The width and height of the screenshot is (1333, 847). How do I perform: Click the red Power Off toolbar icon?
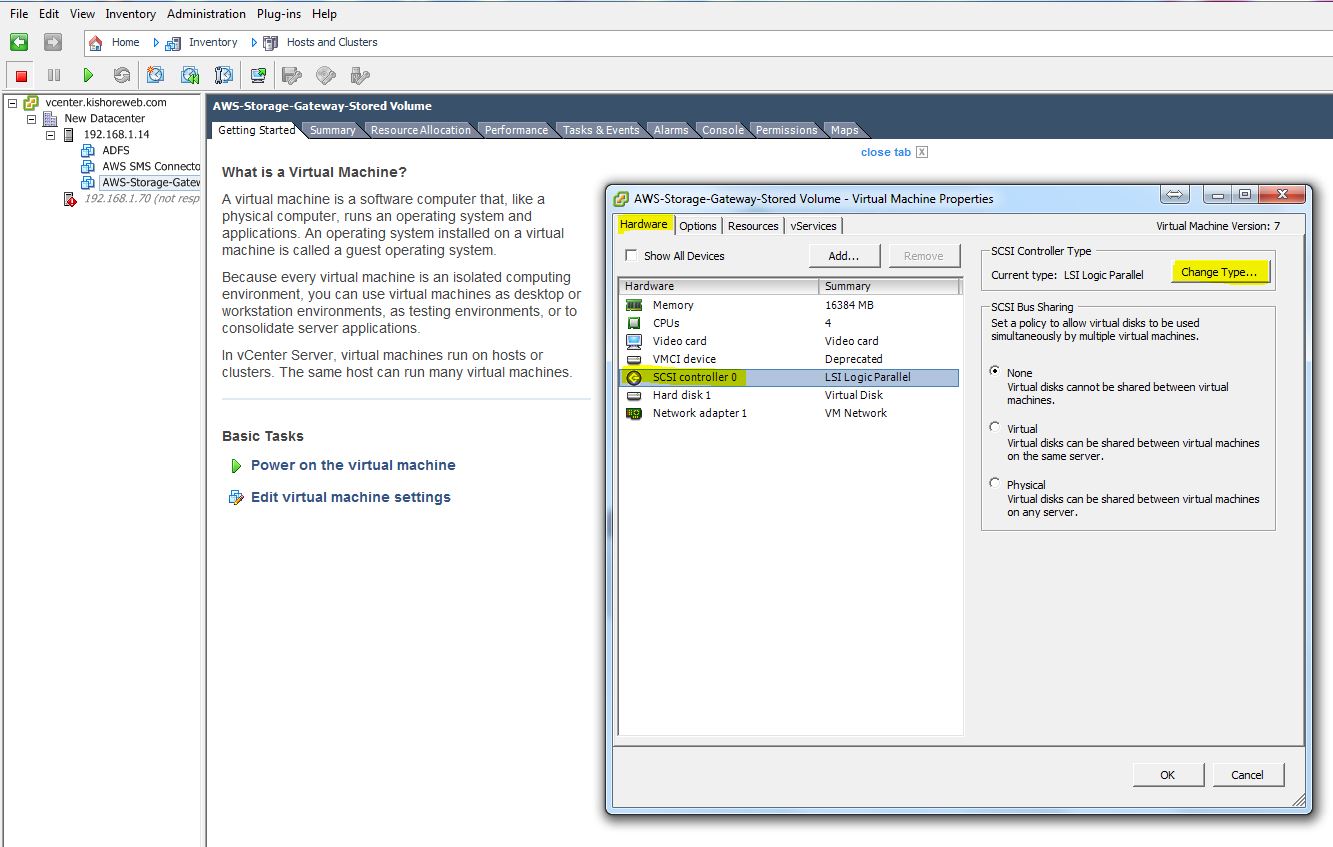[x=21, y=75]
